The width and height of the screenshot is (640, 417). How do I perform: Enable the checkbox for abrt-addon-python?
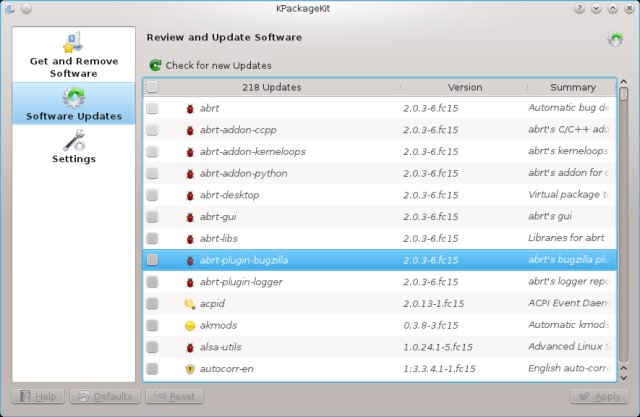[x=152, y=174]
